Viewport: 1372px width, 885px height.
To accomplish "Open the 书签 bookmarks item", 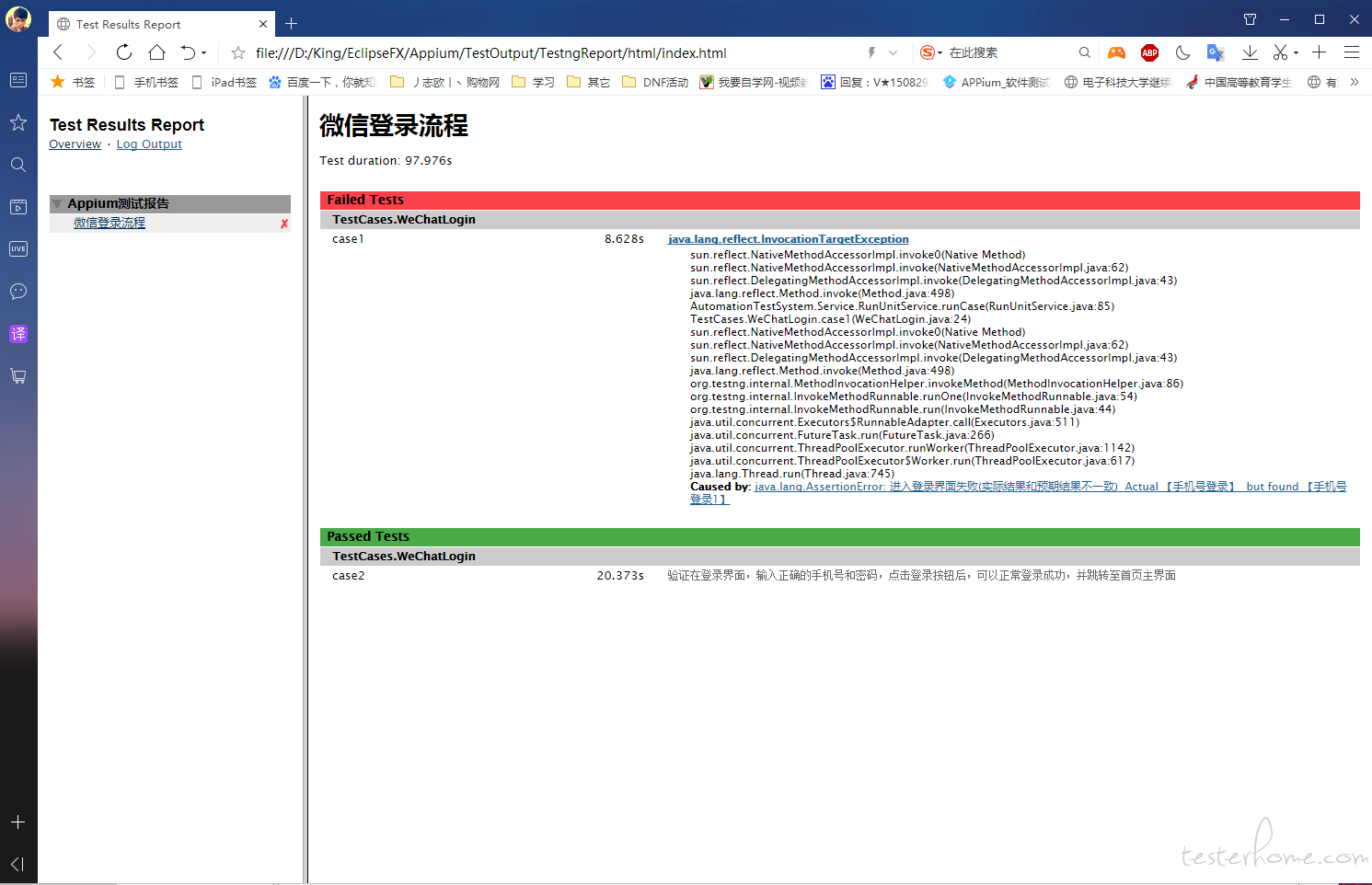I will (x=73, y=82).
